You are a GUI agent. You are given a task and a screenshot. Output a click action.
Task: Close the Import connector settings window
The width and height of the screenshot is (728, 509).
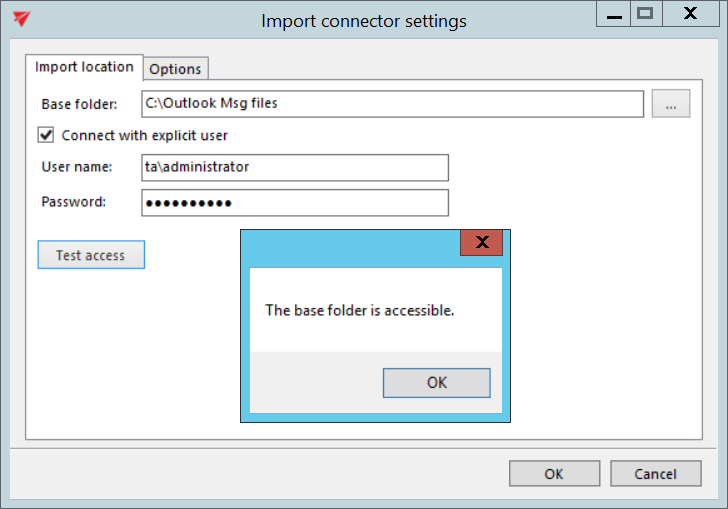tap(690, 14)
